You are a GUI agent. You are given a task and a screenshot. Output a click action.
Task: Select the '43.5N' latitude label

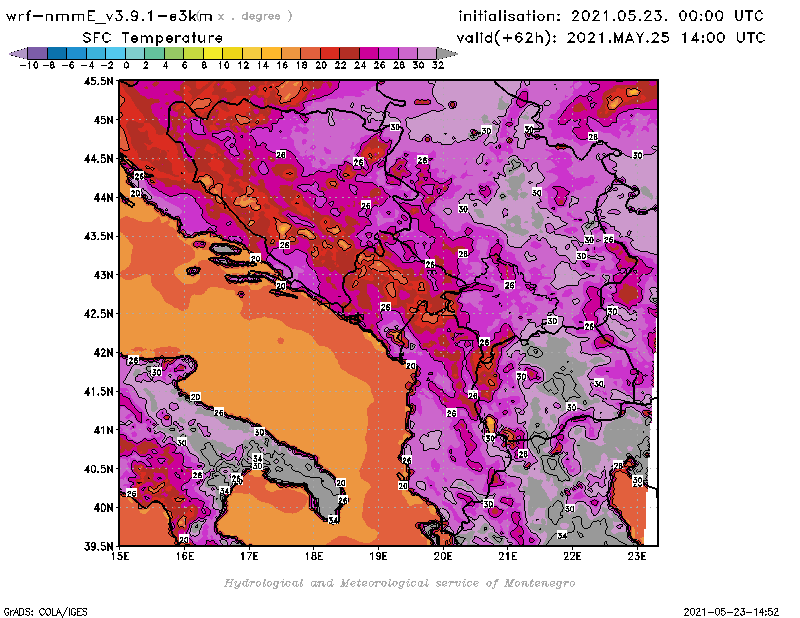pos(98,236)
